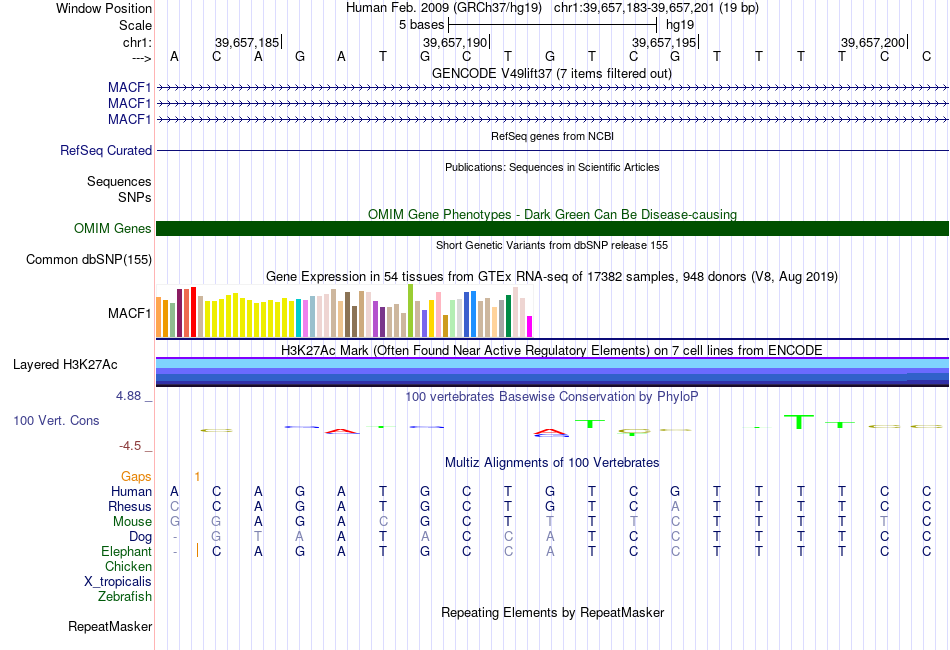Click the 4.88 PhyloP upper scale value
This screenshot has height=650, width=950.
[128, 396]
